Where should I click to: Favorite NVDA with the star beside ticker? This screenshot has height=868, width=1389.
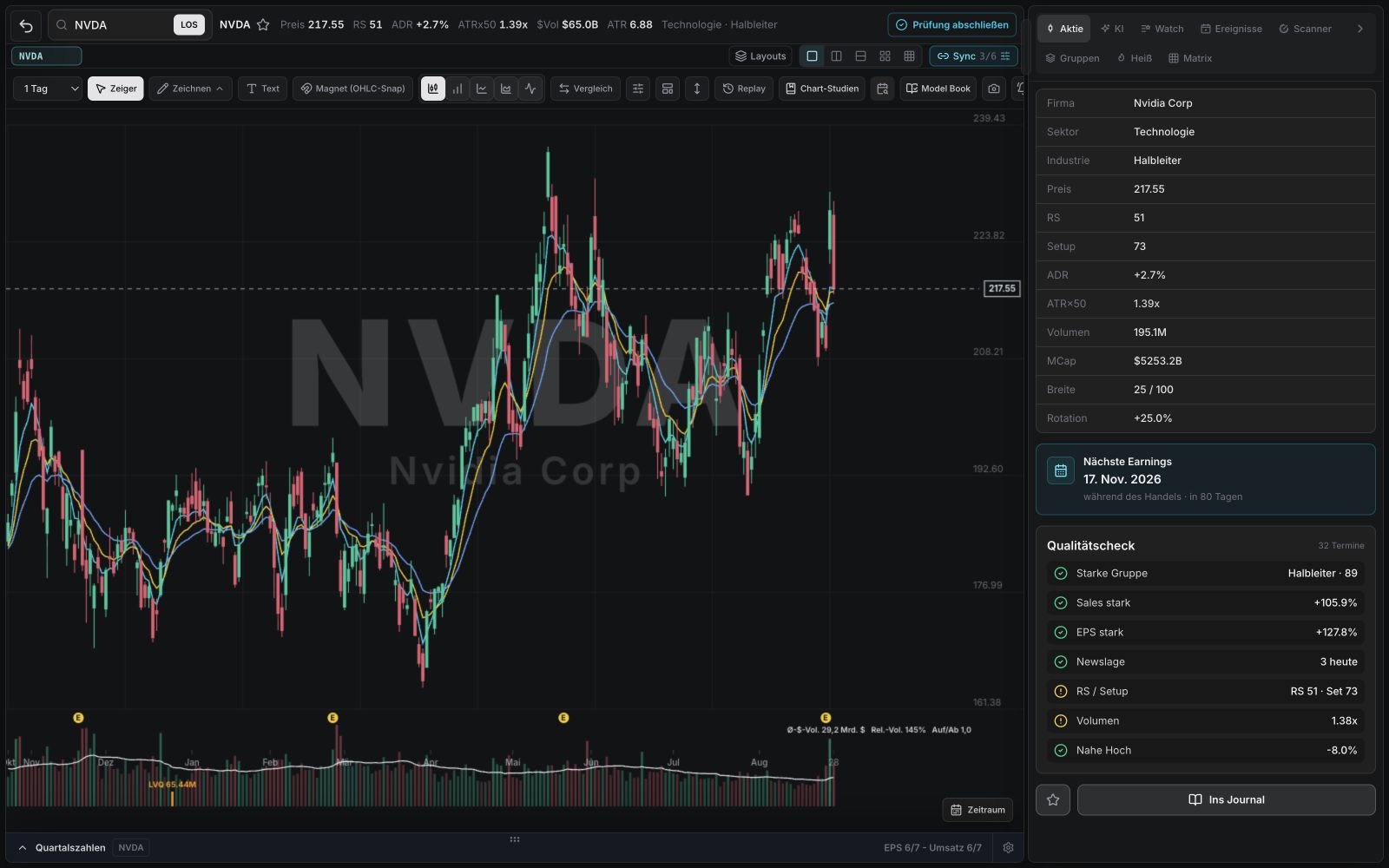click(x=263, y=25)
